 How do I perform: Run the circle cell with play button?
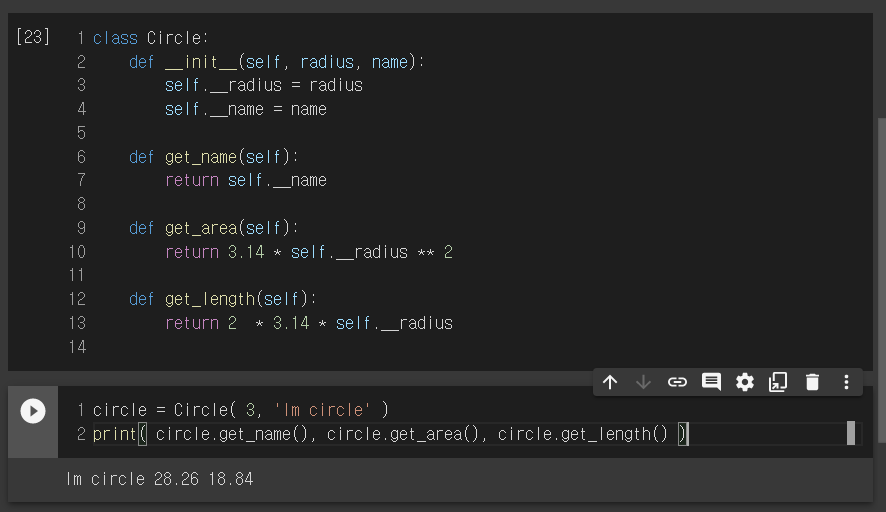click(33, 411)
